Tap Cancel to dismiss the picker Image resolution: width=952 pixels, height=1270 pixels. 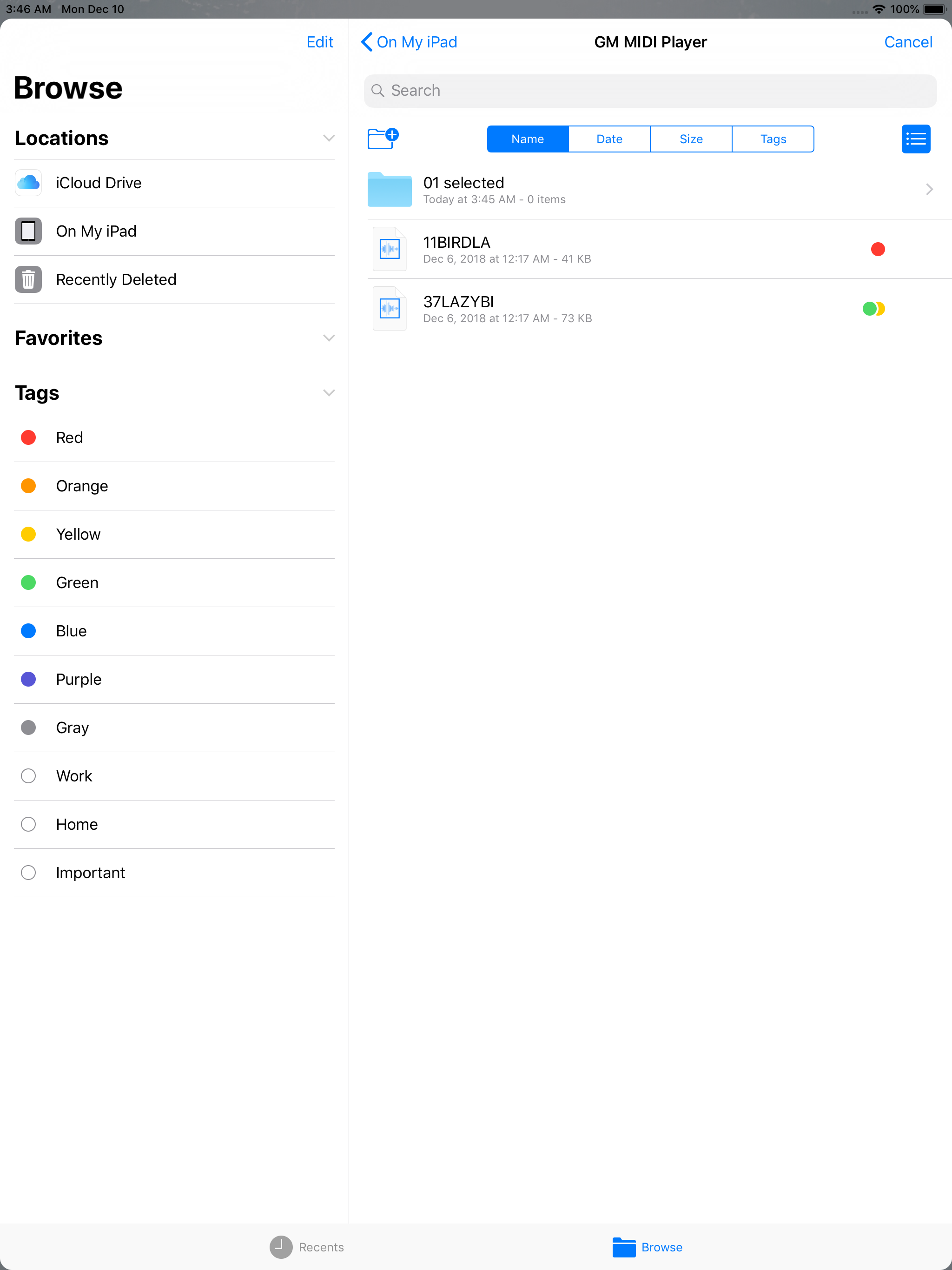click(x=908, y=41)
